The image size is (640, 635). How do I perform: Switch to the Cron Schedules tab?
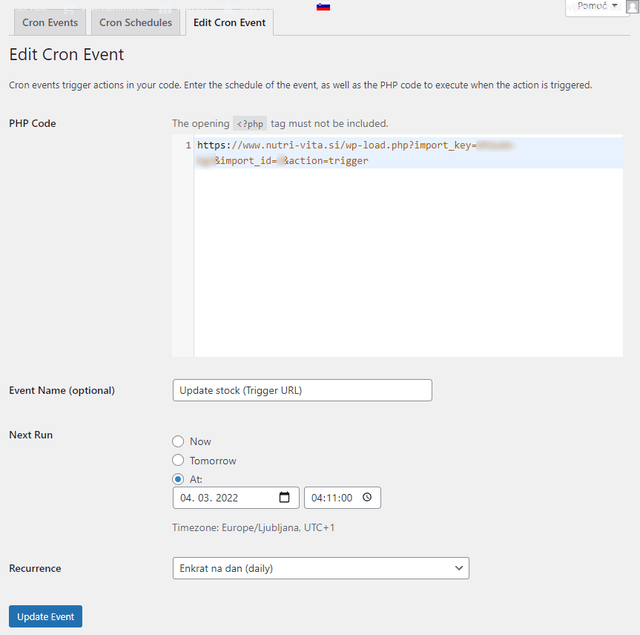pos(136,23)
